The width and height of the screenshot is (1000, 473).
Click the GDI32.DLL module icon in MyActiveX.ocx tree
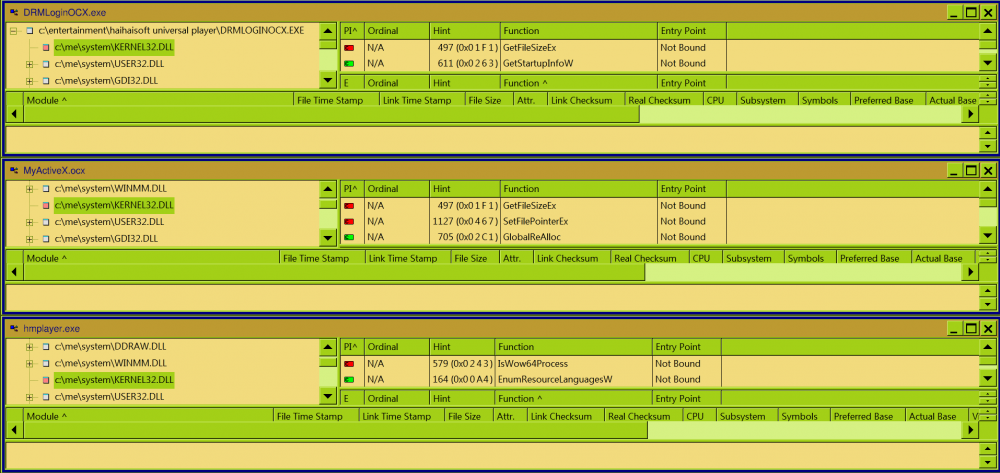(x=45, y=238)
